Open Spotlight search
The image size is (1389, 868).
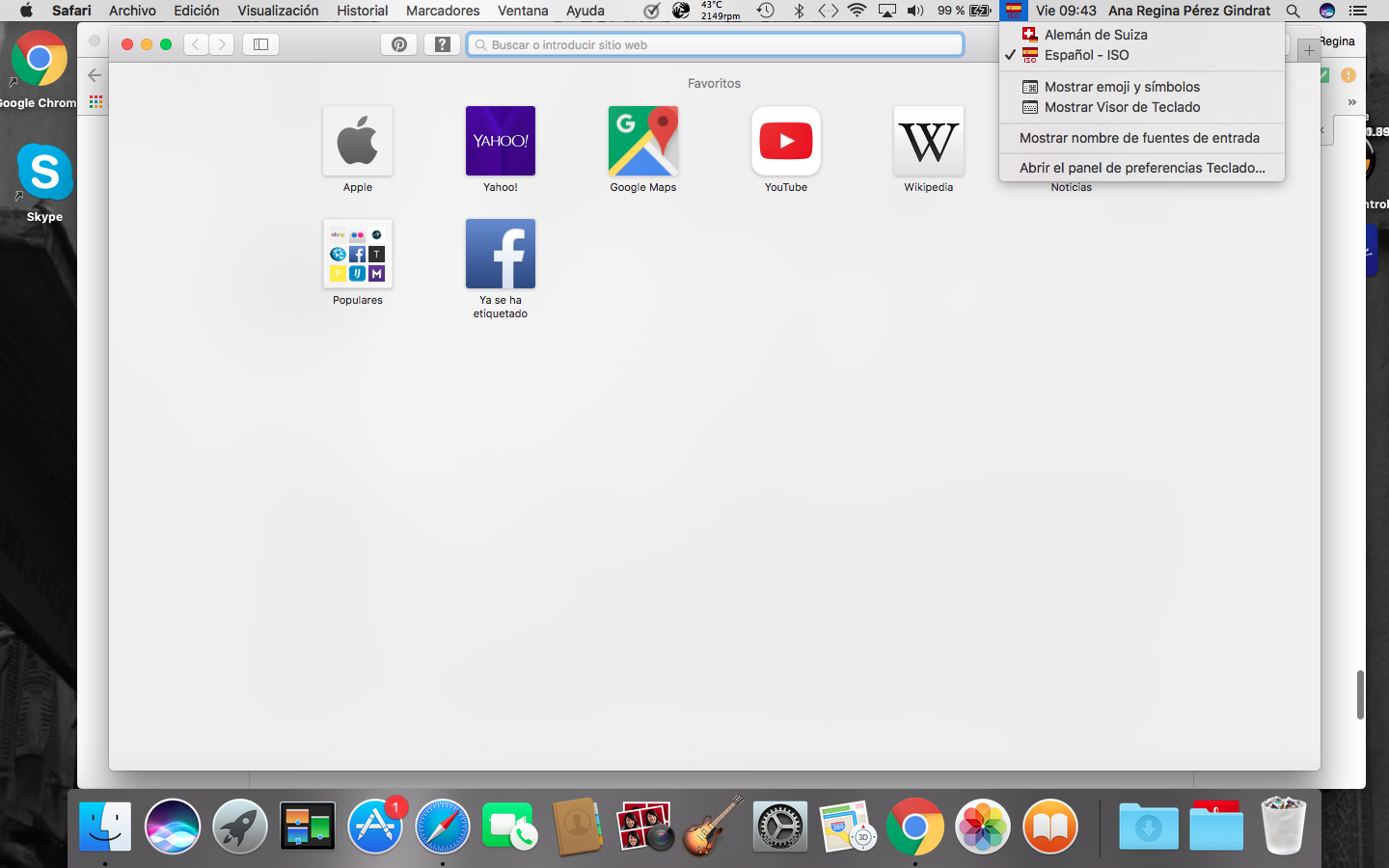(x=1294, y=11)
